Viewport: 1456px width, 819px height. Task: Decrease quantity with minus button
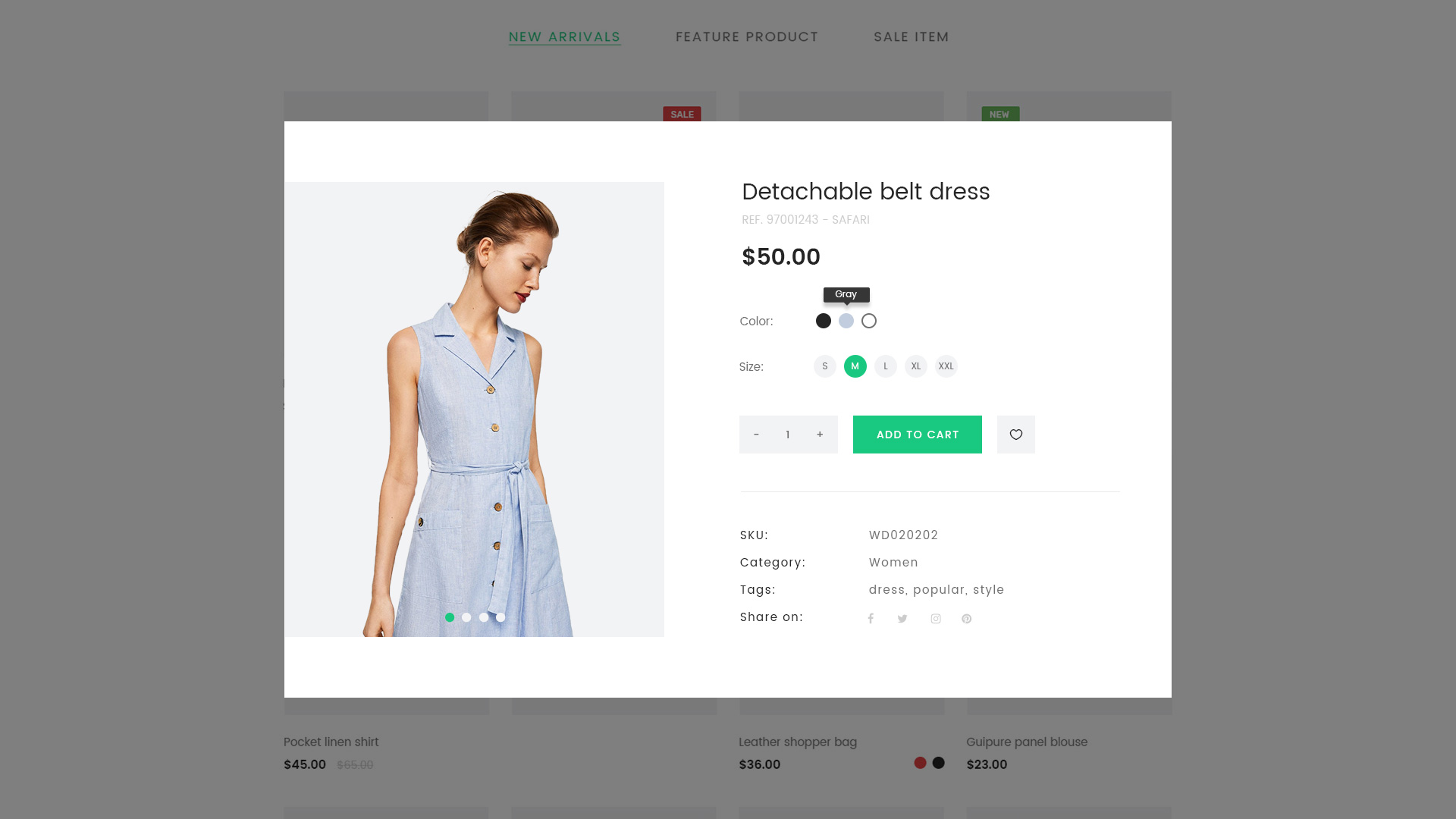tap(756, 435)
